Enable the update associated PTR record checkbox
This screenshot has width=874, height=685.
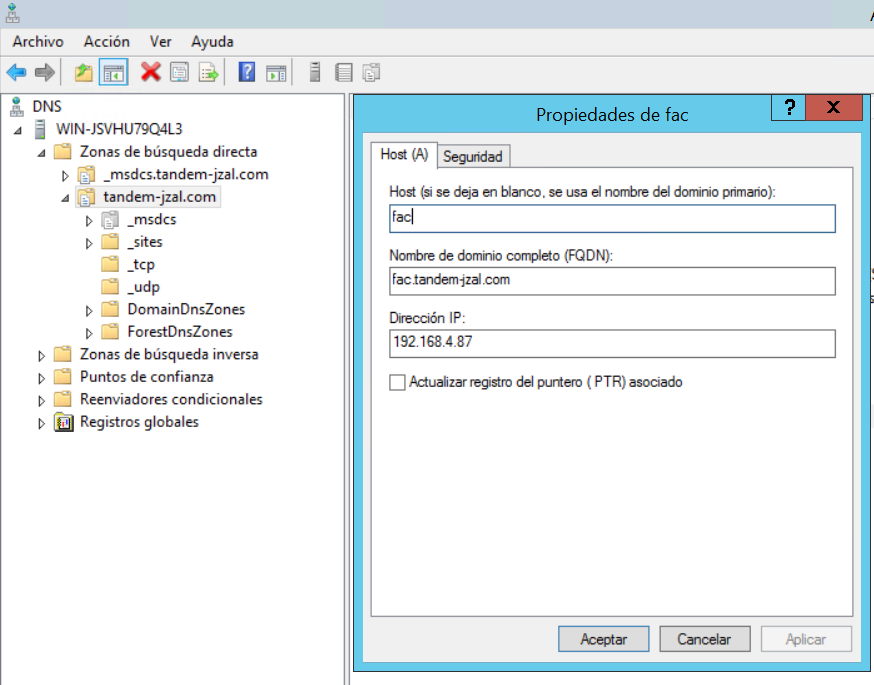(398, 382)
